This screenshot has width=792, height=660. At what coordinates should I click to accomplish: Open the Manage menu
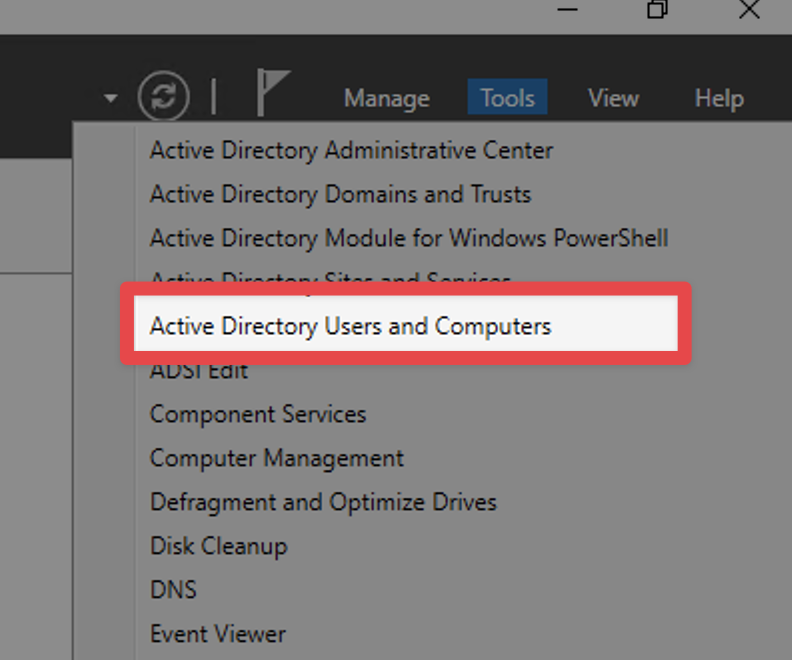[386, 98]
